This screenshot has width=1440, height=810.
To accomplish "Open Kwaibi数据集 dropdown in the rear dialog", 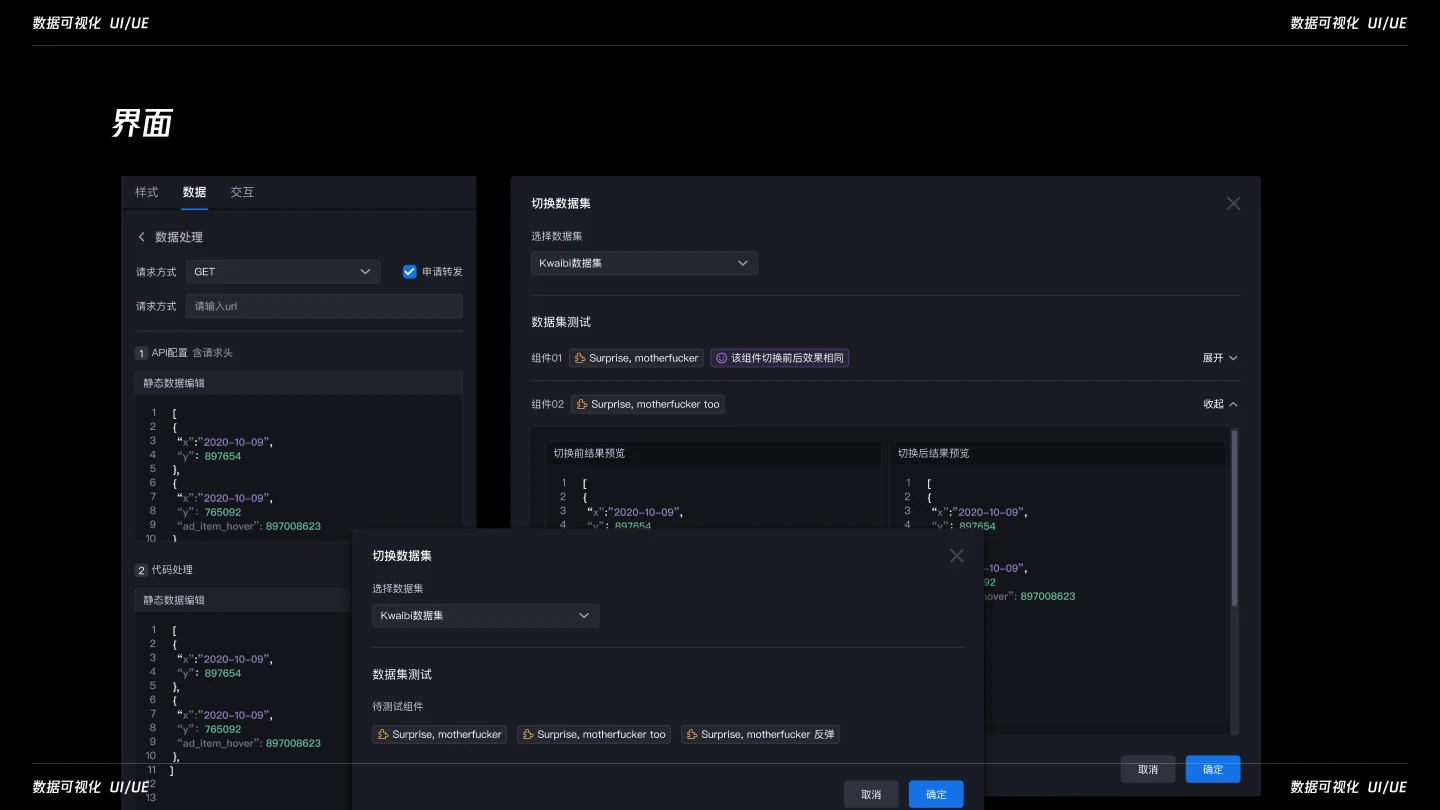I will (x=644, y=263).
